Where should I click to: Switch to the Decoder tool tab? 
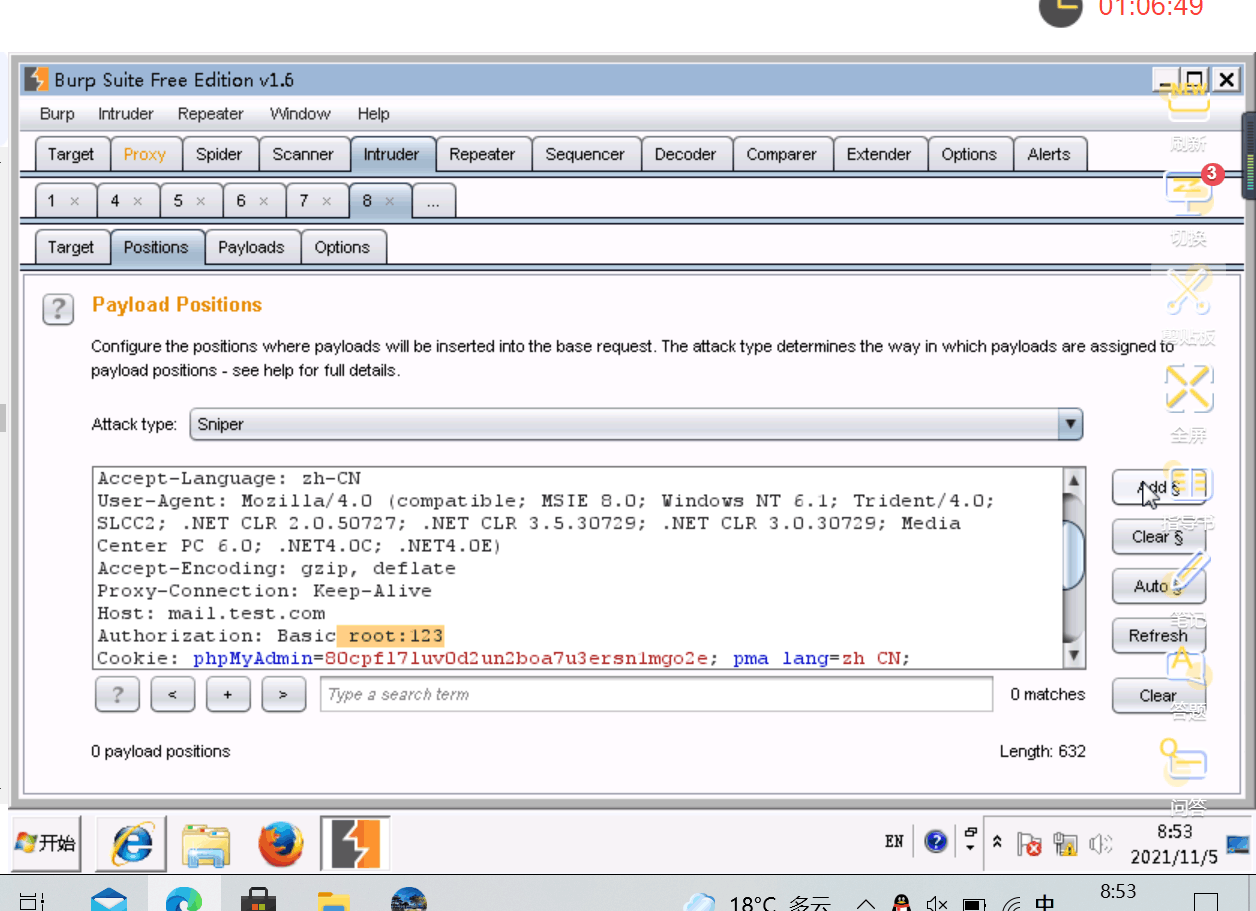pos(686,155)
